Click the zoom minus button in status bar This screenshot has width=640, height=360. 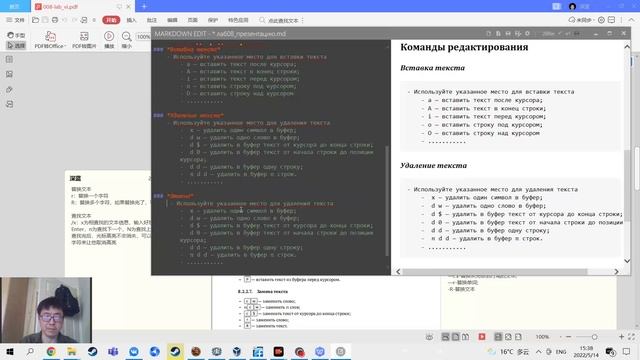568,337
